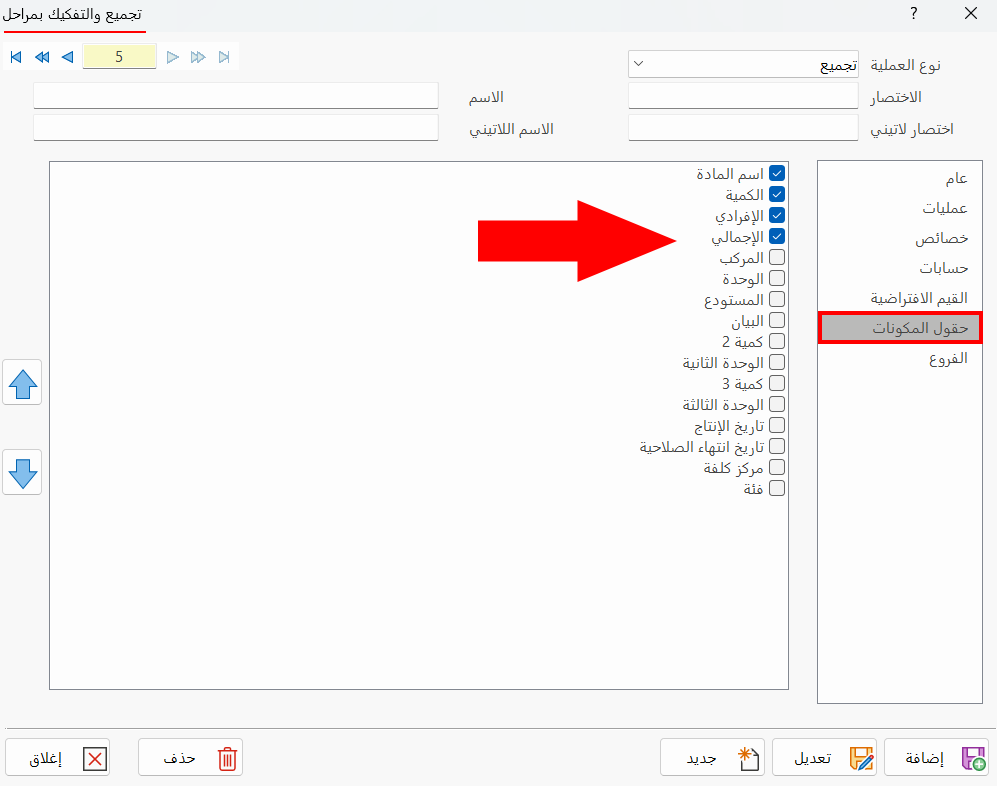This screenshot has height=786, width=997.
Task: Enable the كمية 2 checkbox
Action: coord(776,341)
